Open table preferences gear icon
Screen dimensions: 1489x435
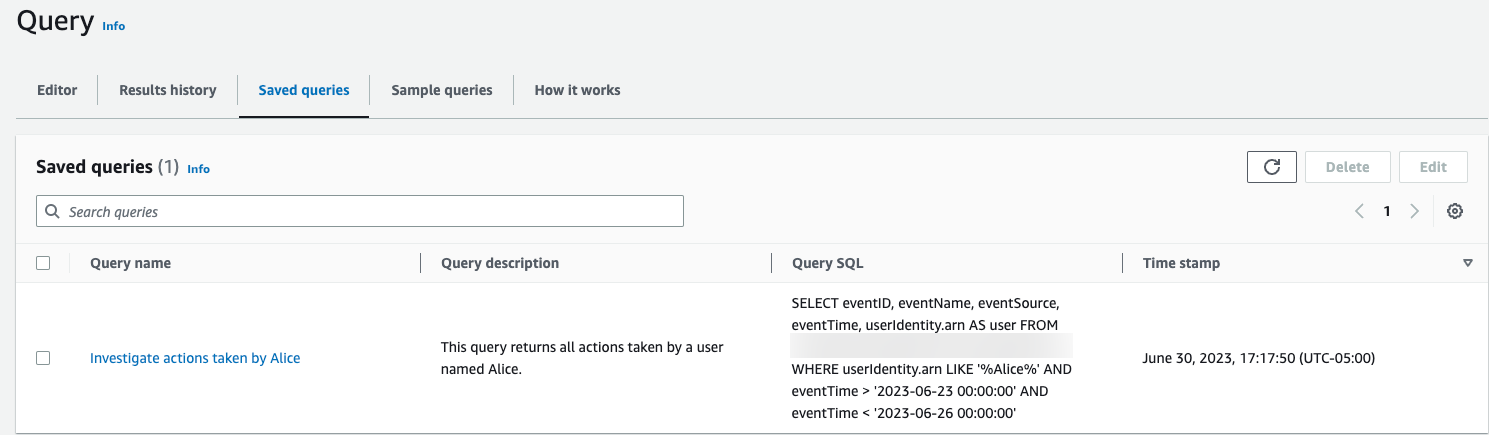click(x=1455, y=211)
